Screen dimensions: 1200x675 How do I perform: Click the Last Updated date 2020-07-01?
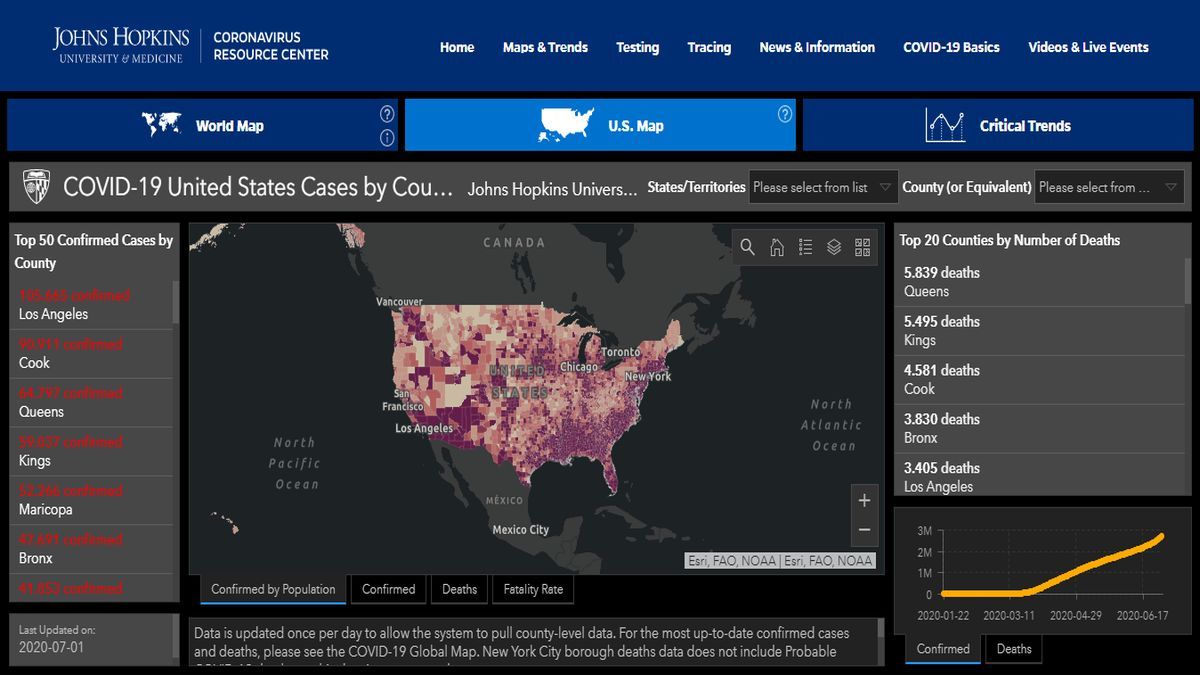point(51,647)
